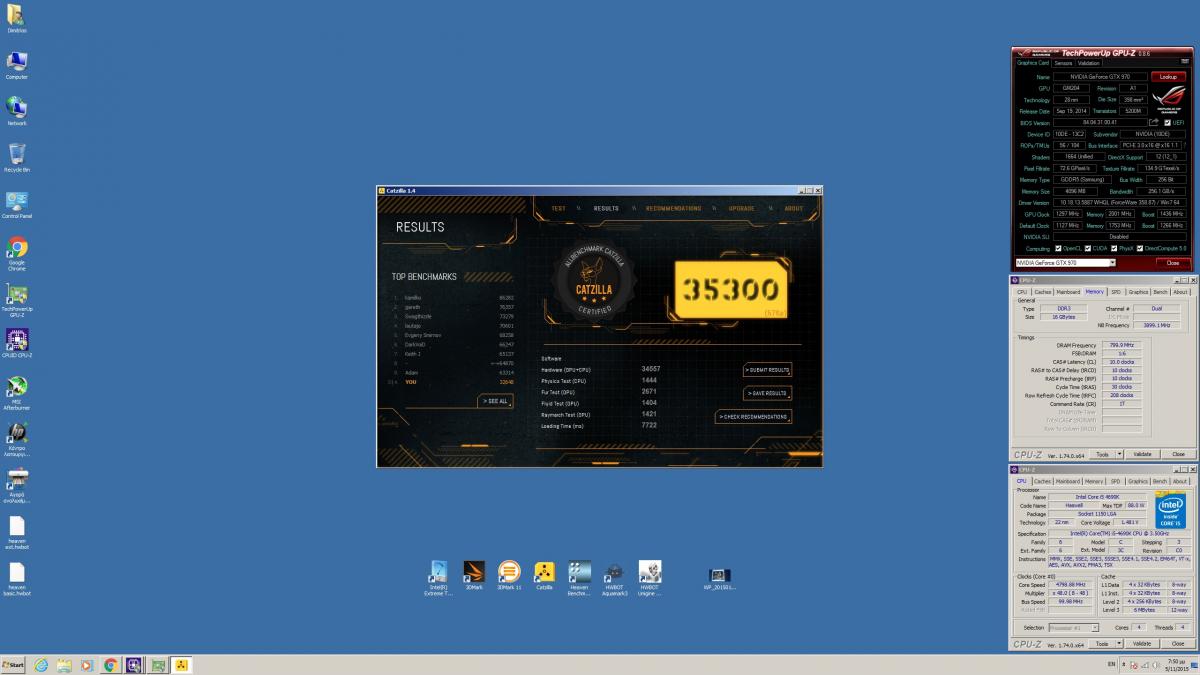Click the Close button in GPU-Z
Viewport: 1200px width, 675px height.
pyautogui.click(x=1173, y=262)
